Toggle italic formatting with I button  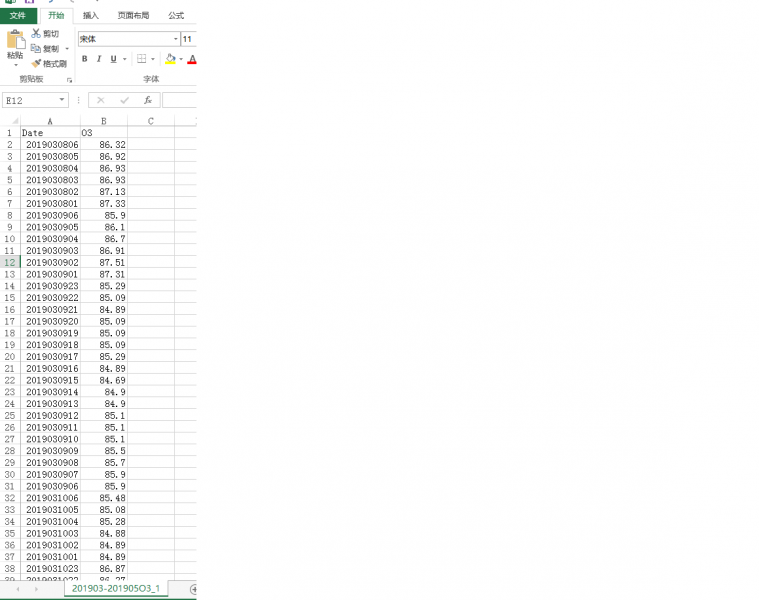point(98,59)
